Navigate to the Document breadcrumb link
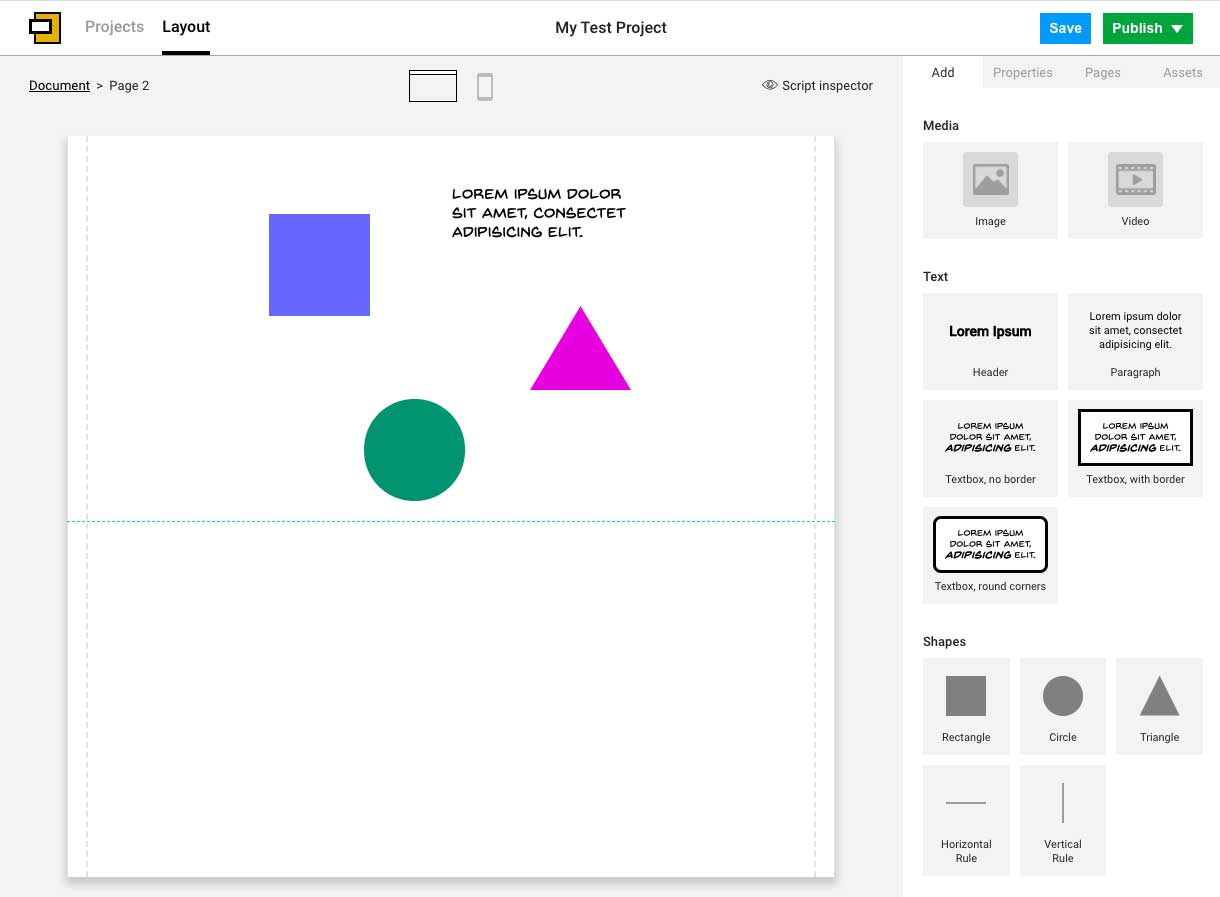This screenshot has height=897, width=1220. [59, 85]
